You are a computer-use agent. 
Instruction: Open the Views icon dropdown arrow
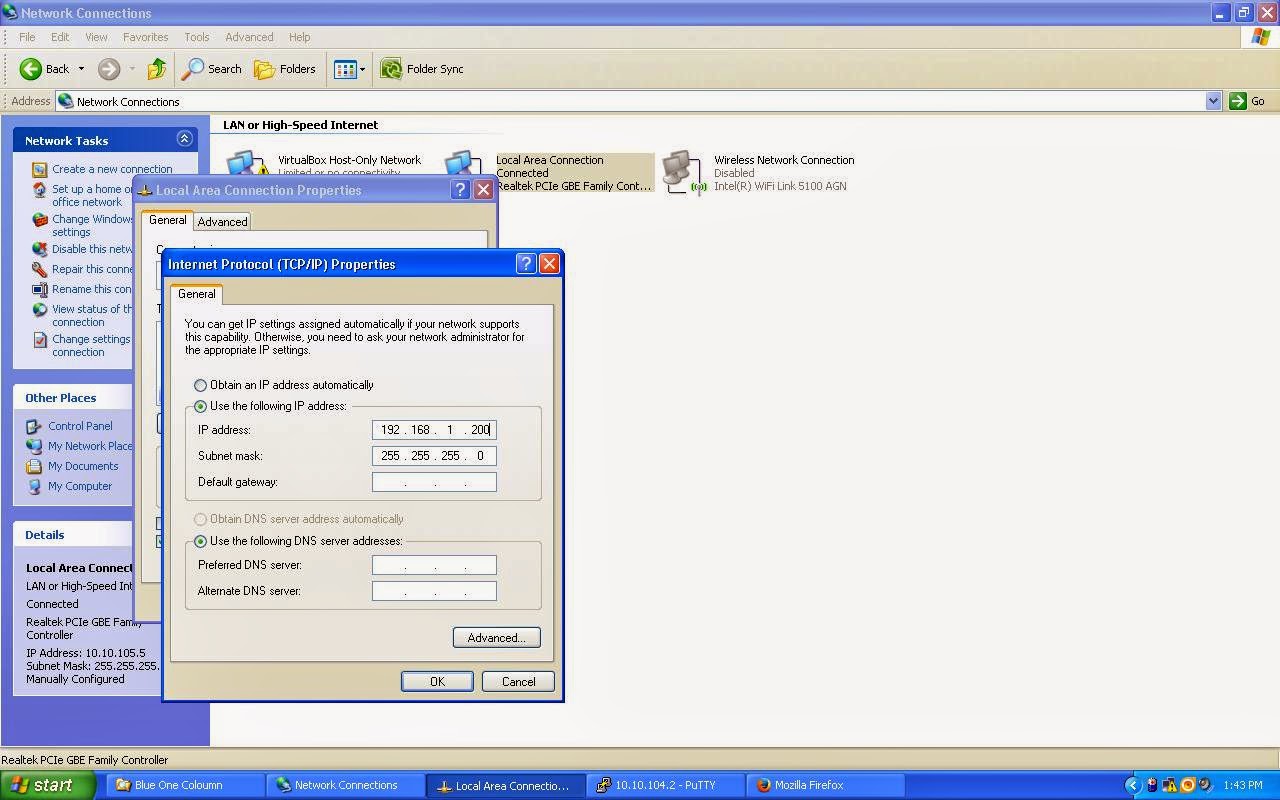[362, 69]
